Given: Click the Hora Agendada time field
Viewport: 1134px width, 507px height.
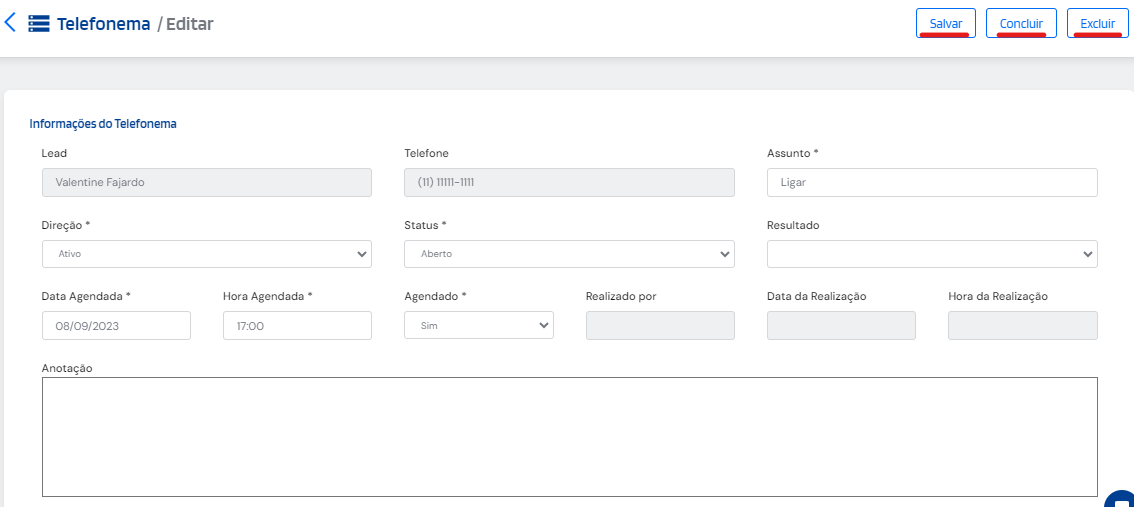Looking at the screenshot, I should point(297,325).
